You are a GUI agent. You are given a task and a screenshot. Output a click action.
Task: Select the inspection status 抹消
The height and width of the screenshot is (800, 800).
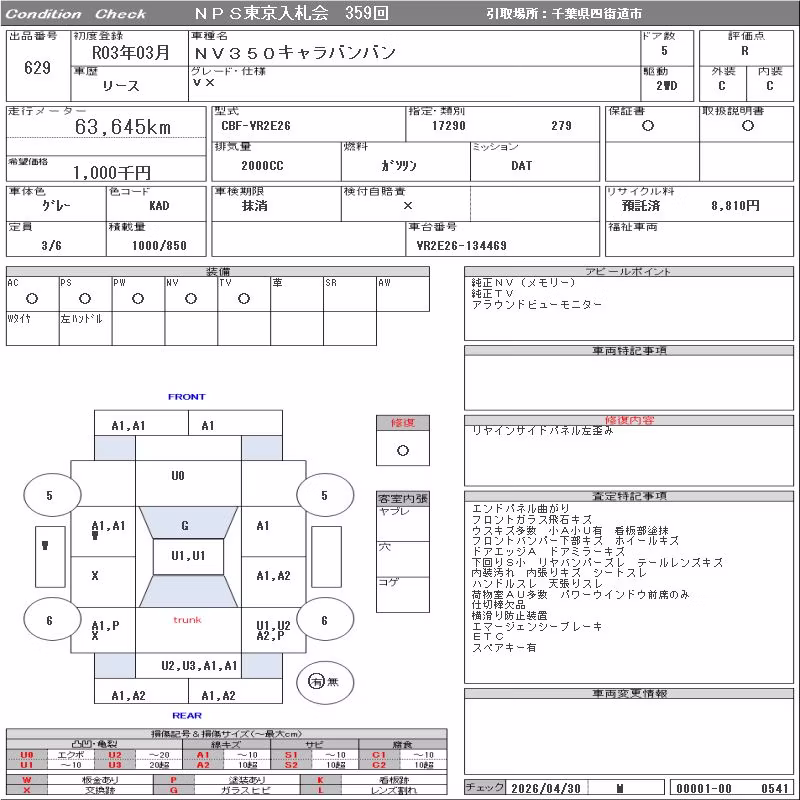(x=255, y=206)
